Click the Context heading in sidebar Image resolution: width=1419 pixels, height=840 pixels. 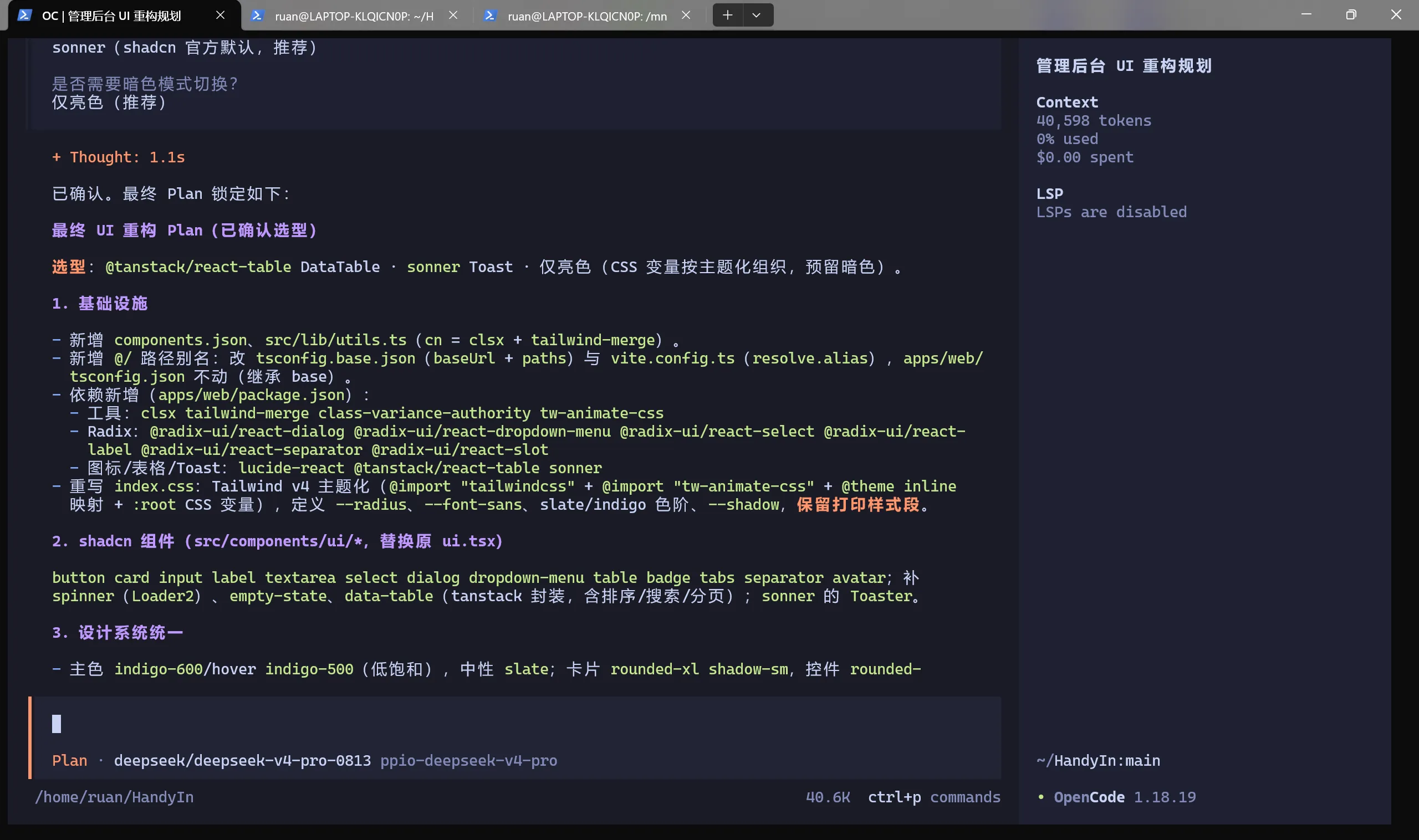pyautogui.click(x=1067, y=103)
